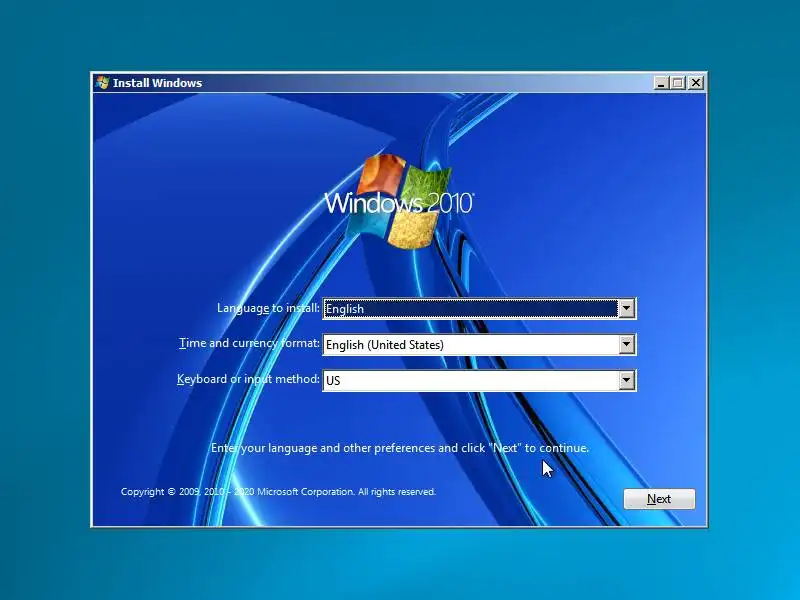The height and width of the screenshot is (600, 800).
Task: Close the Install Windows dialog
Action: click(x=695, y=83)
